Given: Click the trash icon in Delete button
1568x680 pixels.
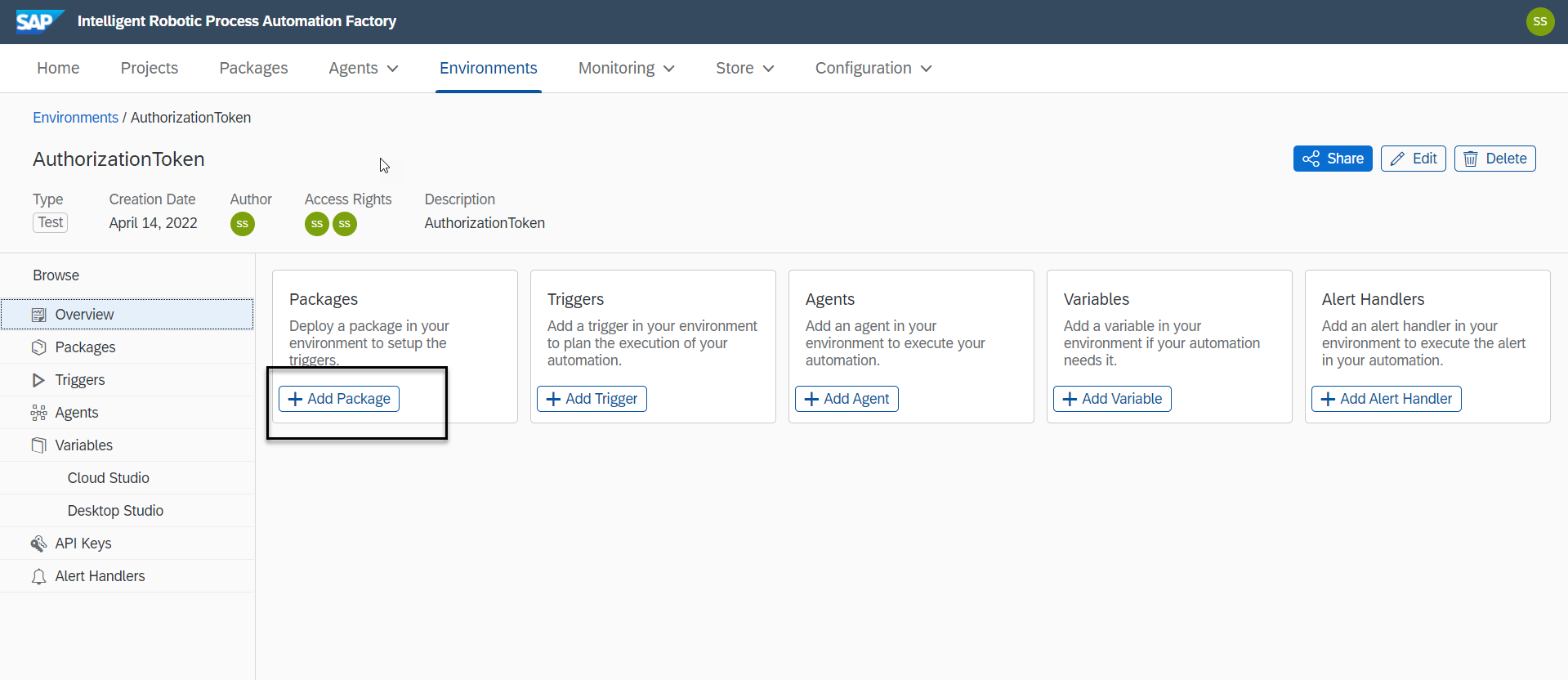Looking at the screenshot, I should click(1471, 159).
